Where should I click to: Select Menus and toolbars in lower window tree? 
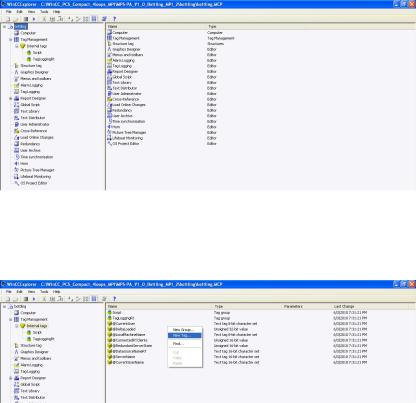coord(36,358)
